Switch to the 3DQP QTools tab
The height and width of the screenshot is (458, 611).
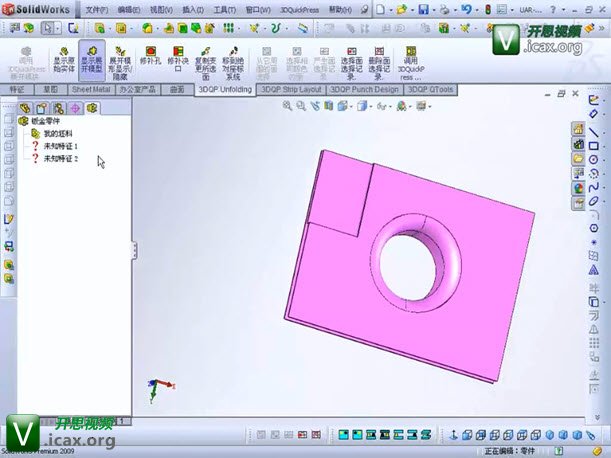(430, 89)
